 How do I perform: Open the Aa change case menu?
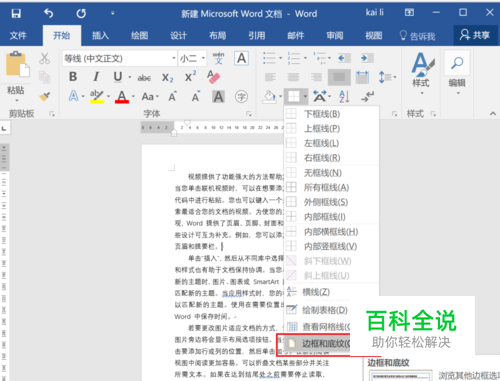(150, 97)
